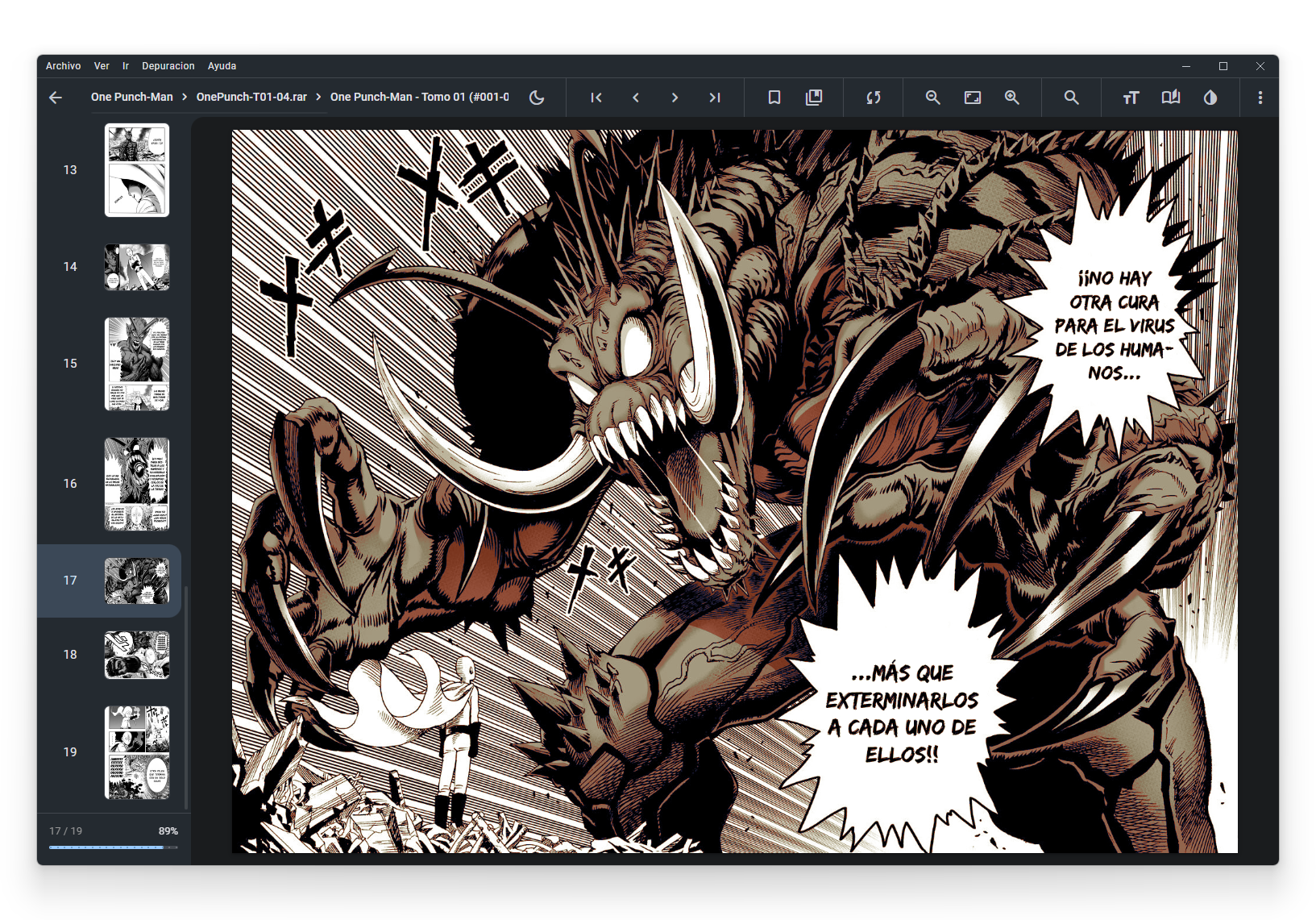Viewport: 1316px width, 920px height.
Task: Fit the page to screen
Action: click(x=972, y=97)
